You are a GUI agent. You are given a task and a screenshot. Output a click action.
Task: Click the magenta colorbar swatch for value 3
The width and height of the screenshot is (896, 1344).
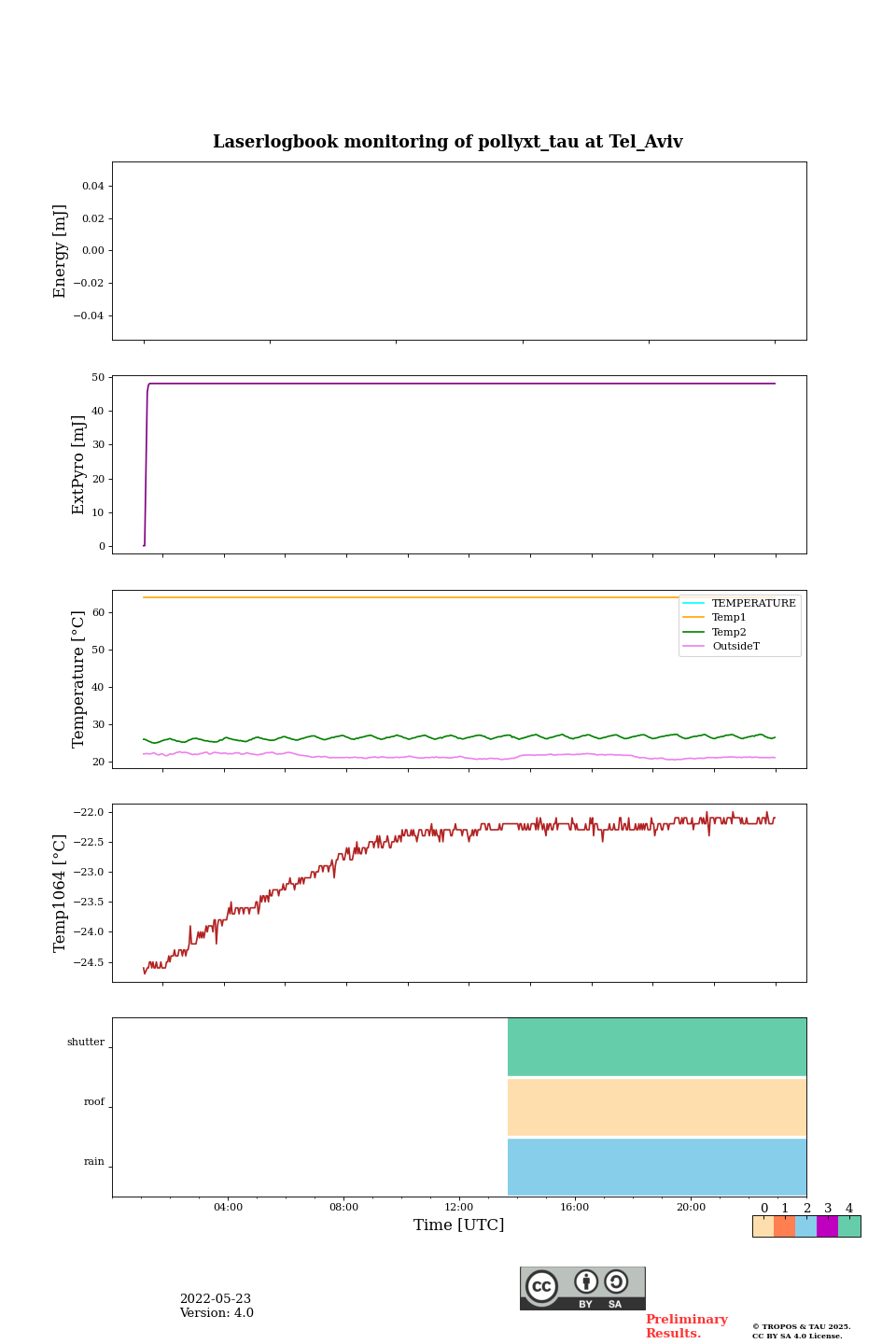click(x=828, y=1226)
